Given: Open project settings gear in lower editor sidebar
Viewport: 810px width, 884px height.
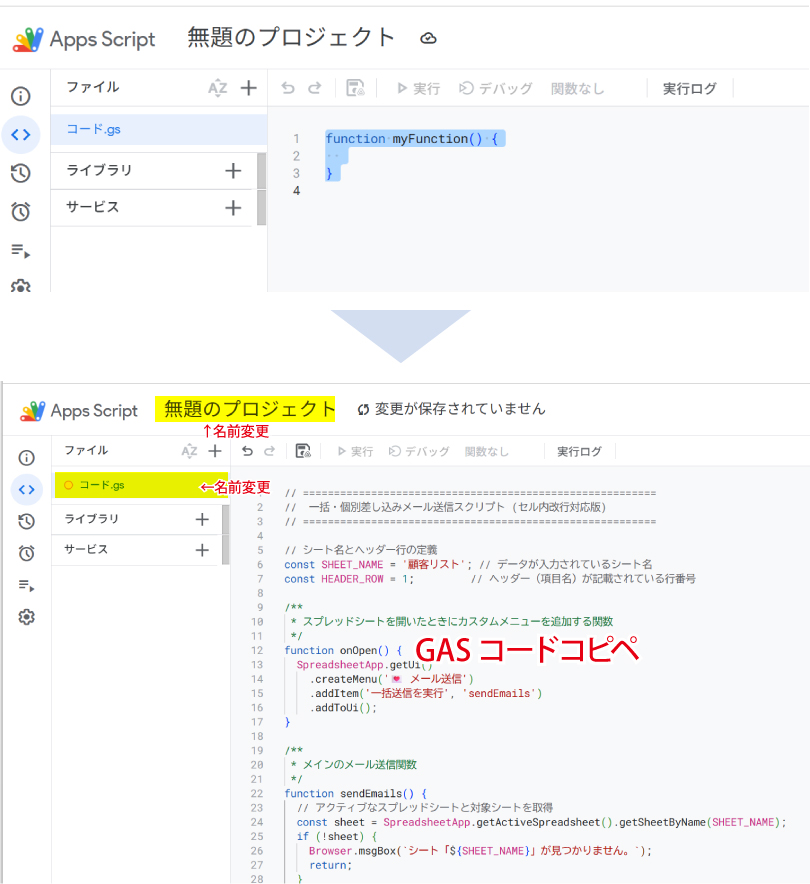Looking at the screenshot, I should [27, 617].
